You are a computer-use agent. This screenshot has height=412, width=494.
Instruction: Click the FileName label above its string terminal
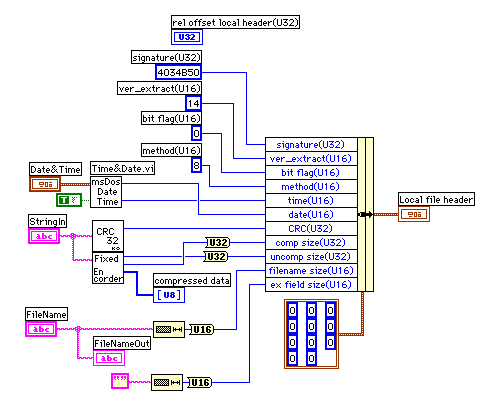click(47, 314)
